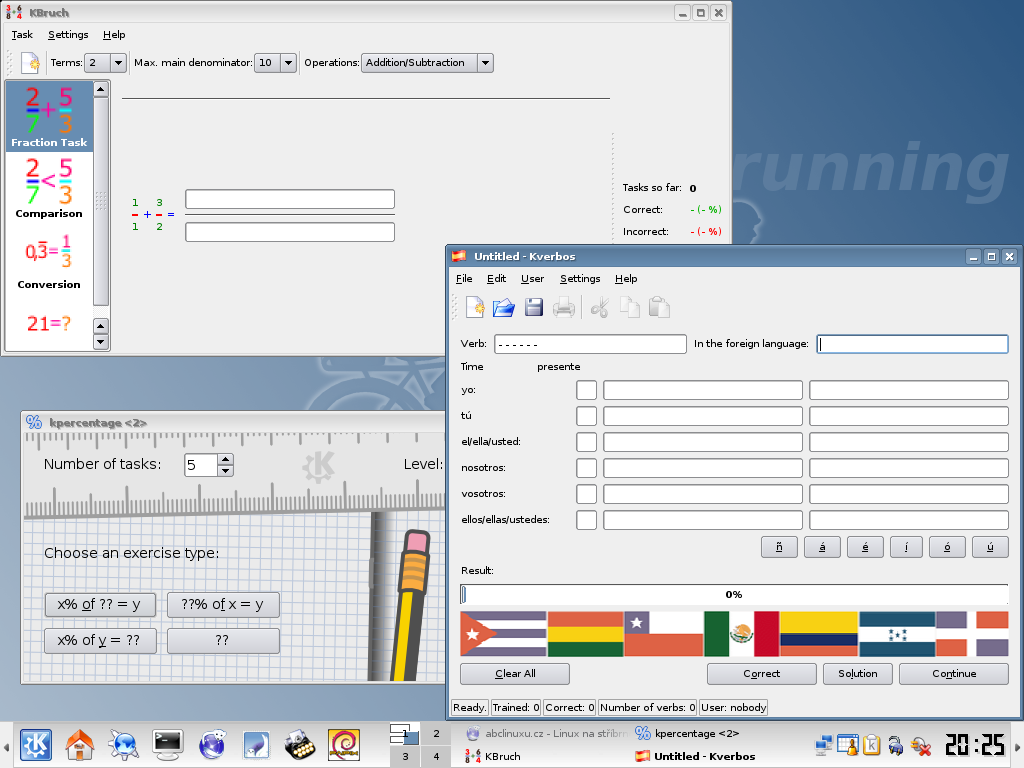Click the Print icon in Kverbos

coord(564,307)
